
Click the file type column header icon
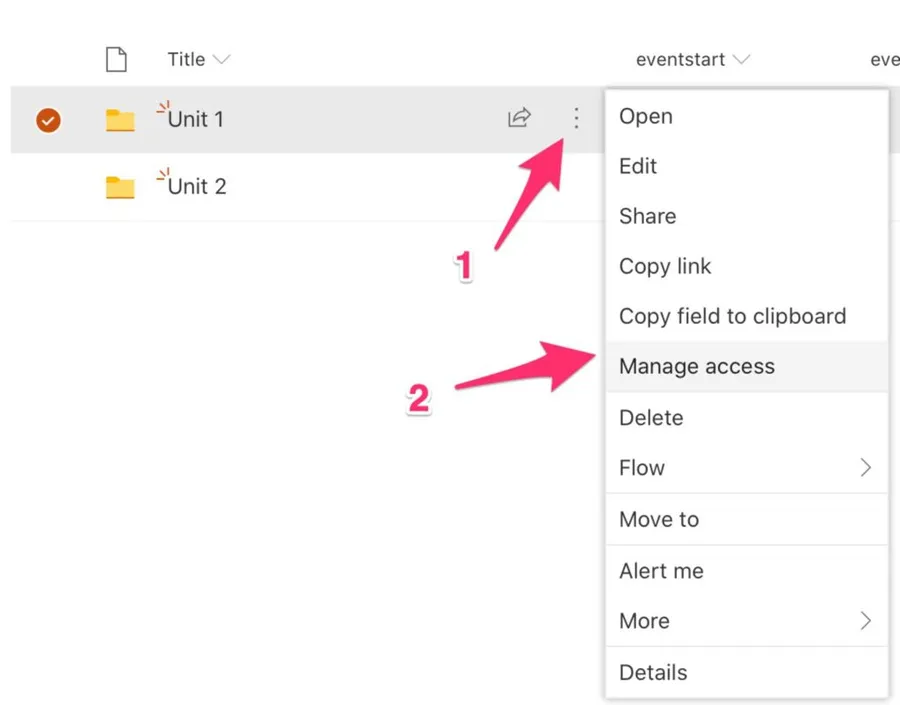(x=117, y=60)
